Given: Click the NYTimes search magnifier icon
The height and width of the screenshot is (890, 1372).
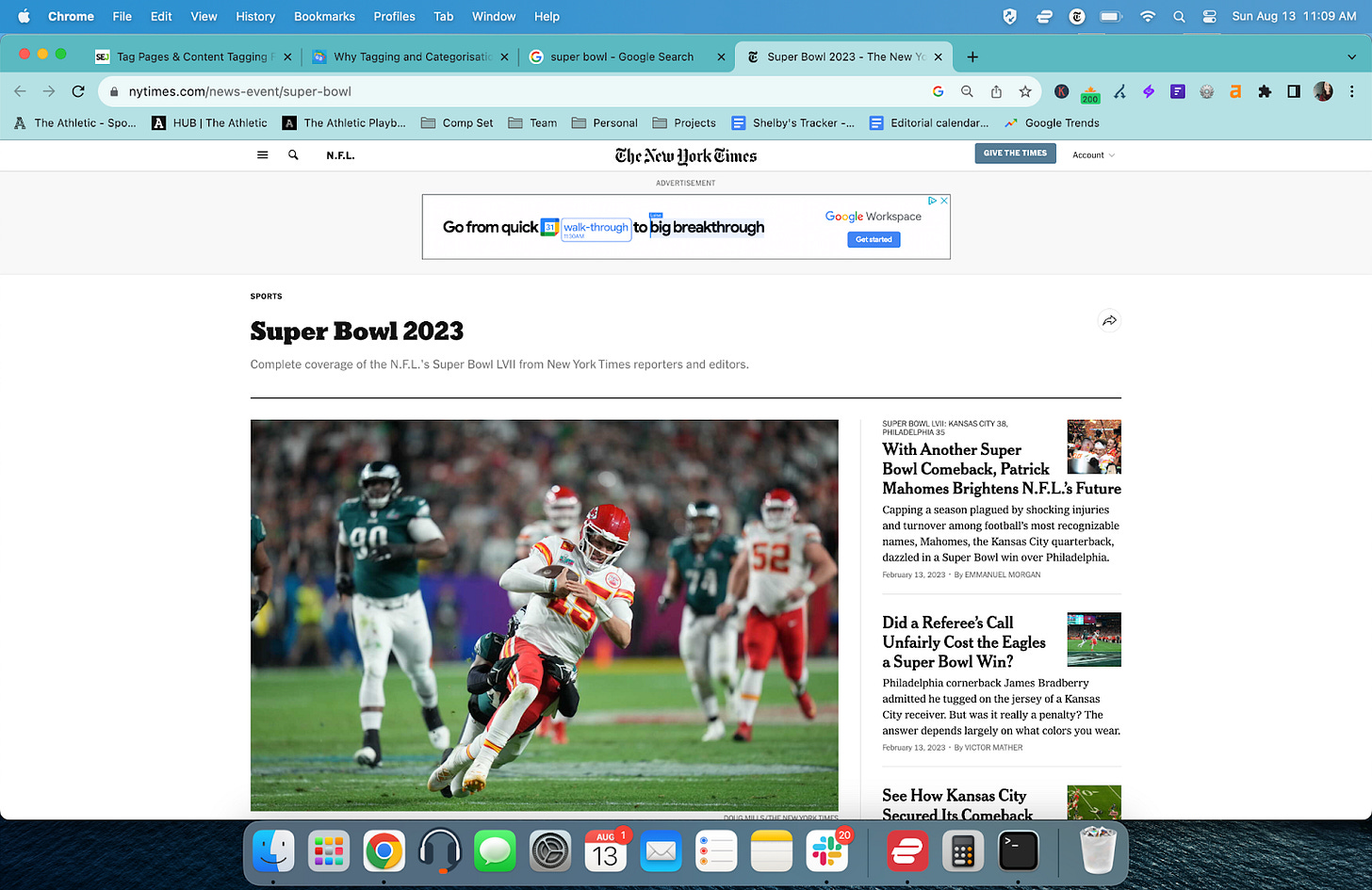Looking at the screenshot, I should [x=293, y=155].
